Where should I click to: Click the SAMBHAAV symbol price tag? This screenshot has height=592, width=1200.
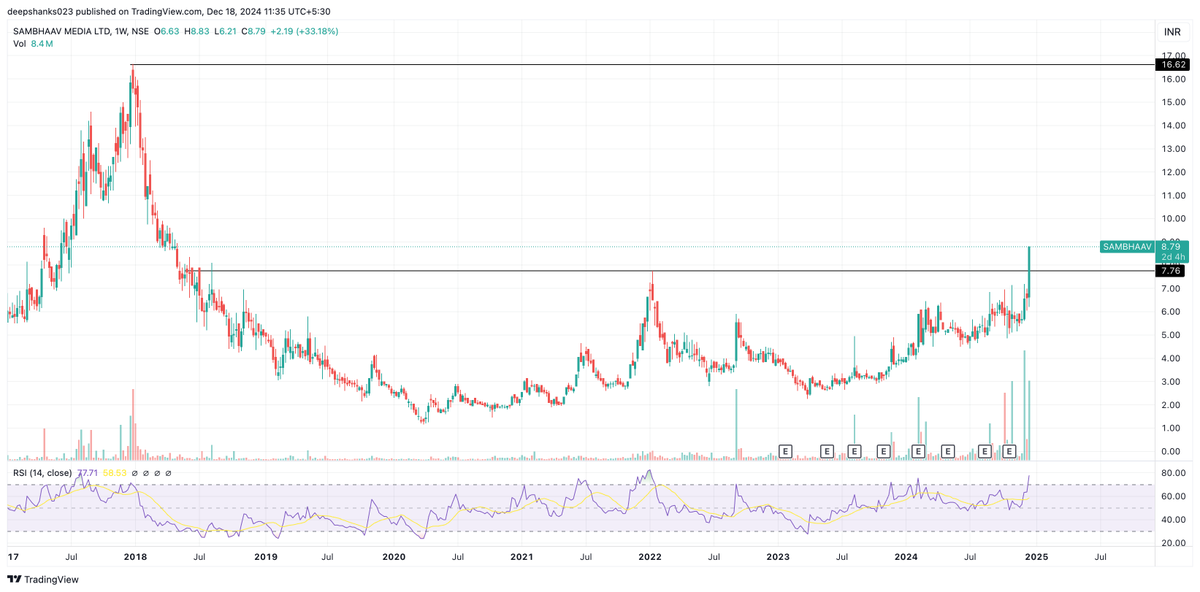(1126, 246)
